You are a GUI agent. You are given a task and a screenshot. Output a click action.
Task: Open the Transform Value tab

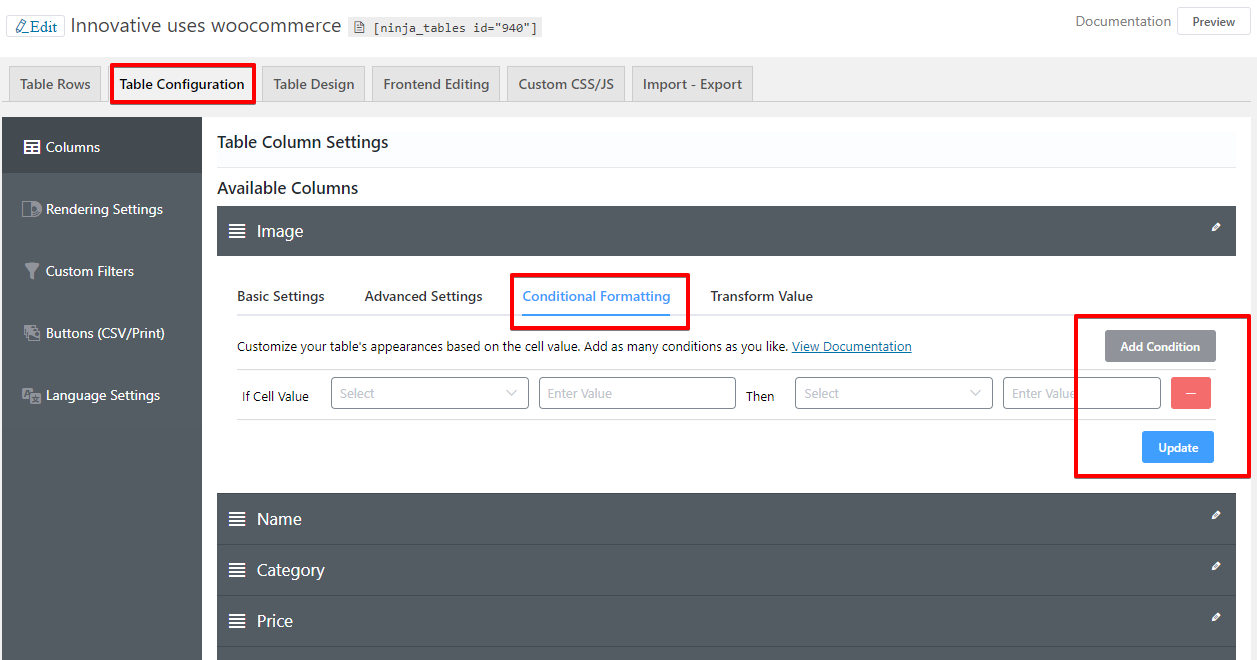click(761, 296)
